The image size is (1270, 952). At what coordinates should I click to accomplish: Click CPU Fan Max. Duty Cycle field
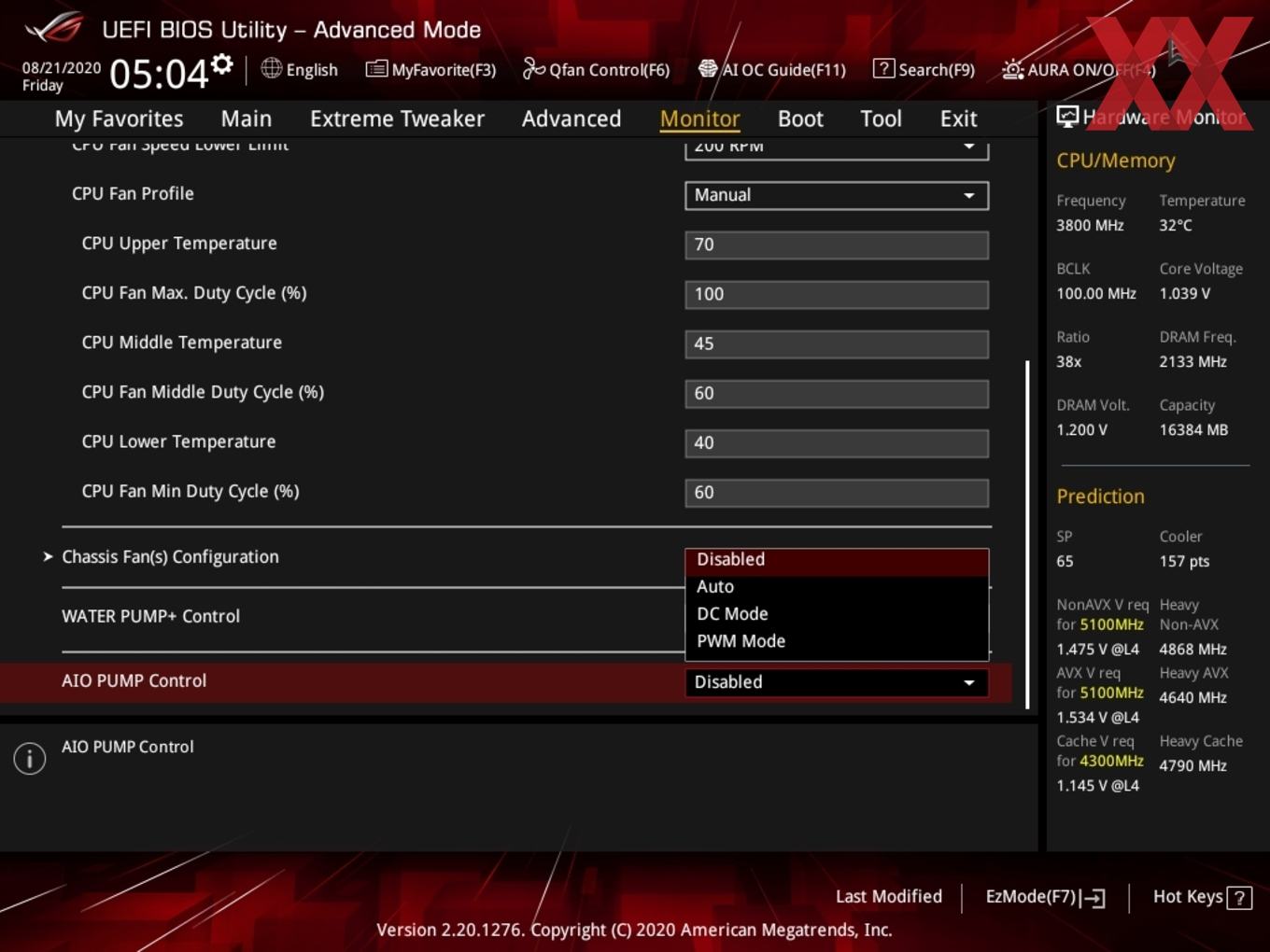(837, 294)
